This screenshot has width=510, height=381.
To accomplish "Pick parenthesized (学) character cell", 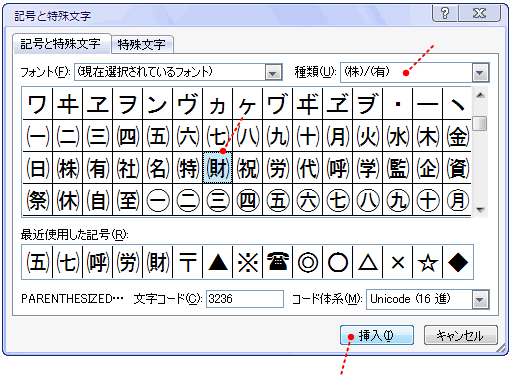I will pyautogui.click(x=368, y=168).
